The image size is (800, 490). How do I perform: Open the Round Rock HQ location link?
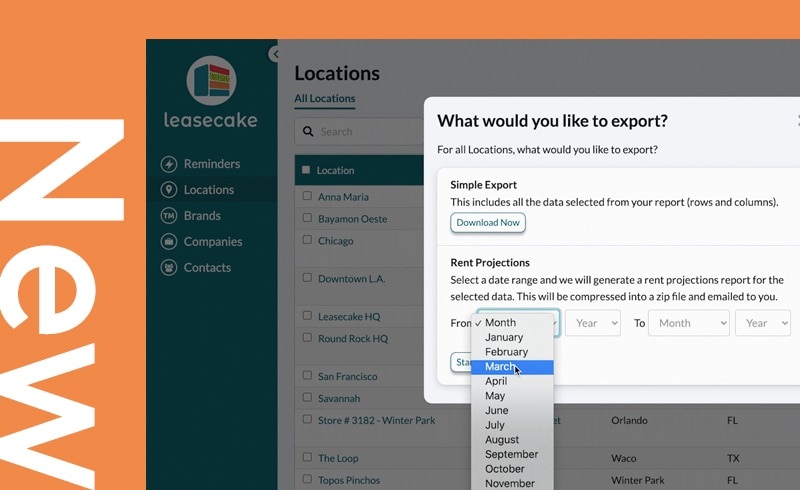click(353, 338)
